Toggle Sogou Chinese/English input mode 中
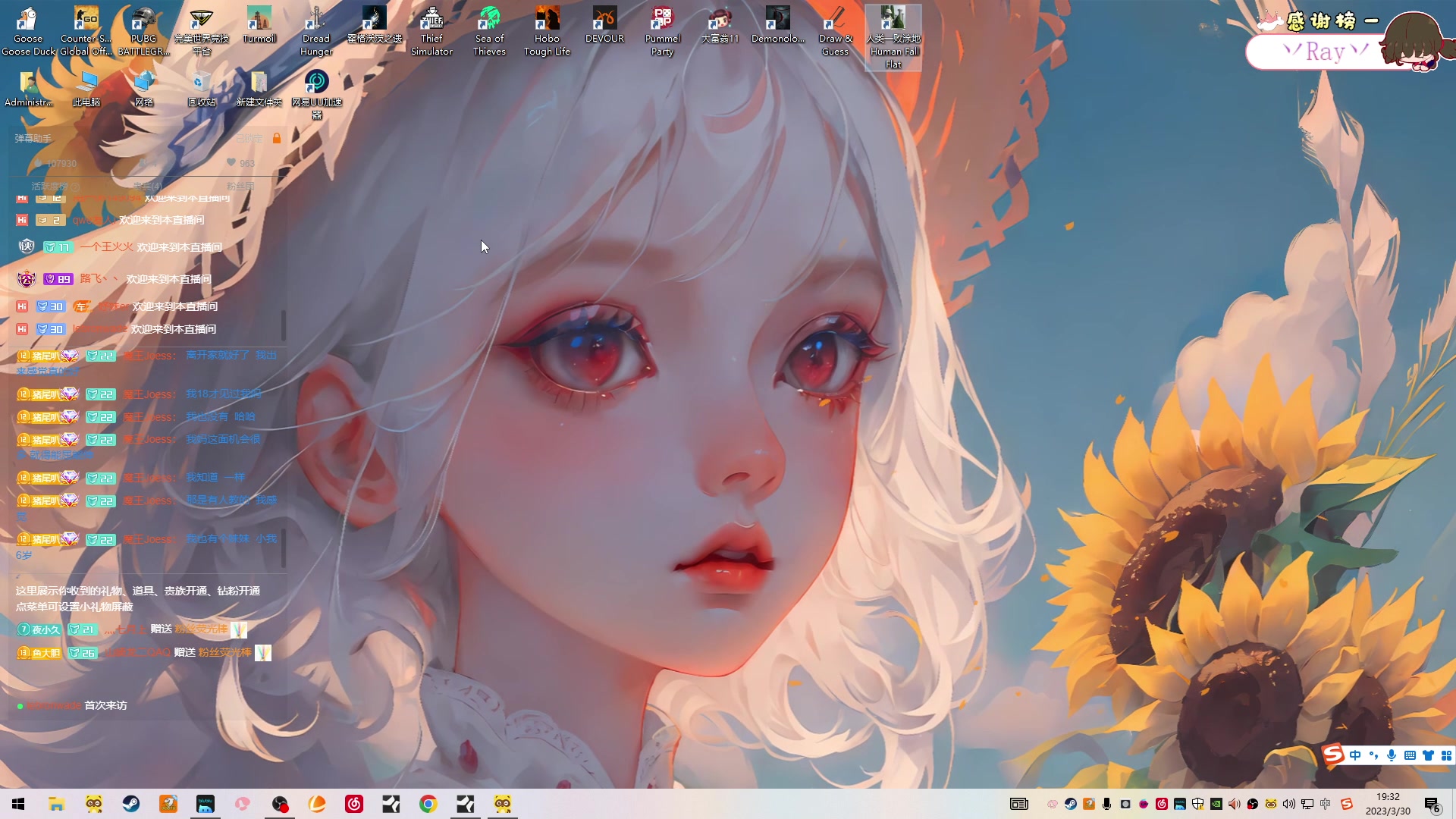 point(1355,755)
